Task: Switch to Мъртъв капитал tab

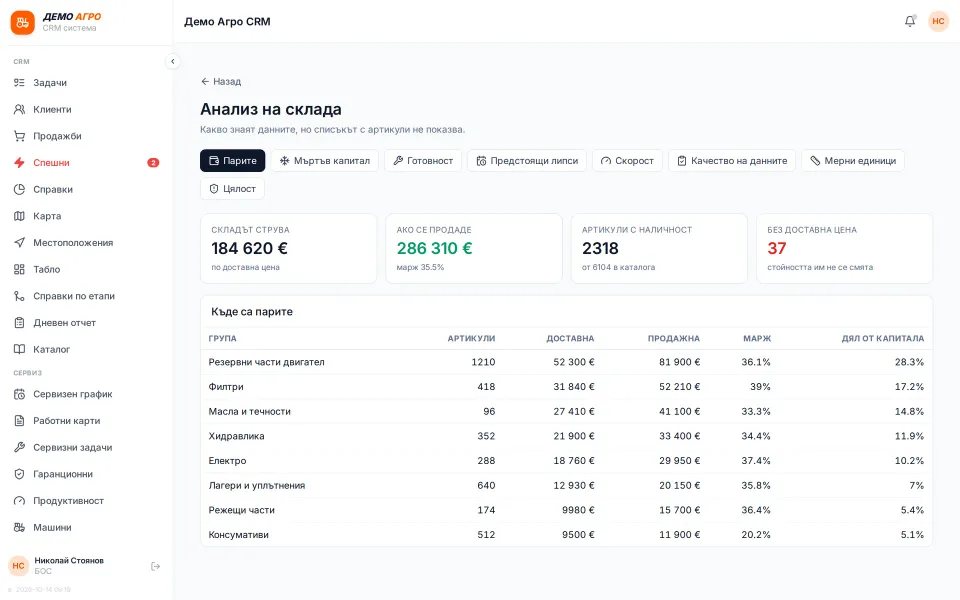Action: [324, 160]
